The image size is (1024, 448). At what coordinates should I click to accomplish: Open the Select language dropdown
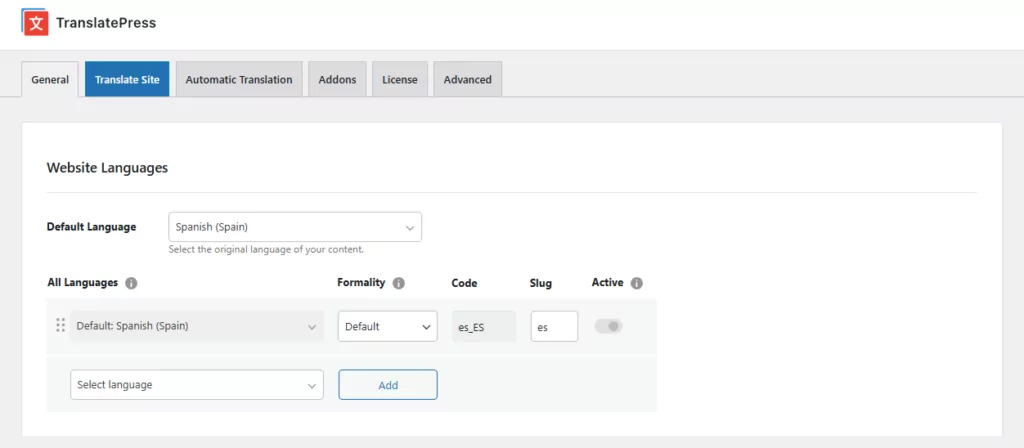click(x=197, y=385)
